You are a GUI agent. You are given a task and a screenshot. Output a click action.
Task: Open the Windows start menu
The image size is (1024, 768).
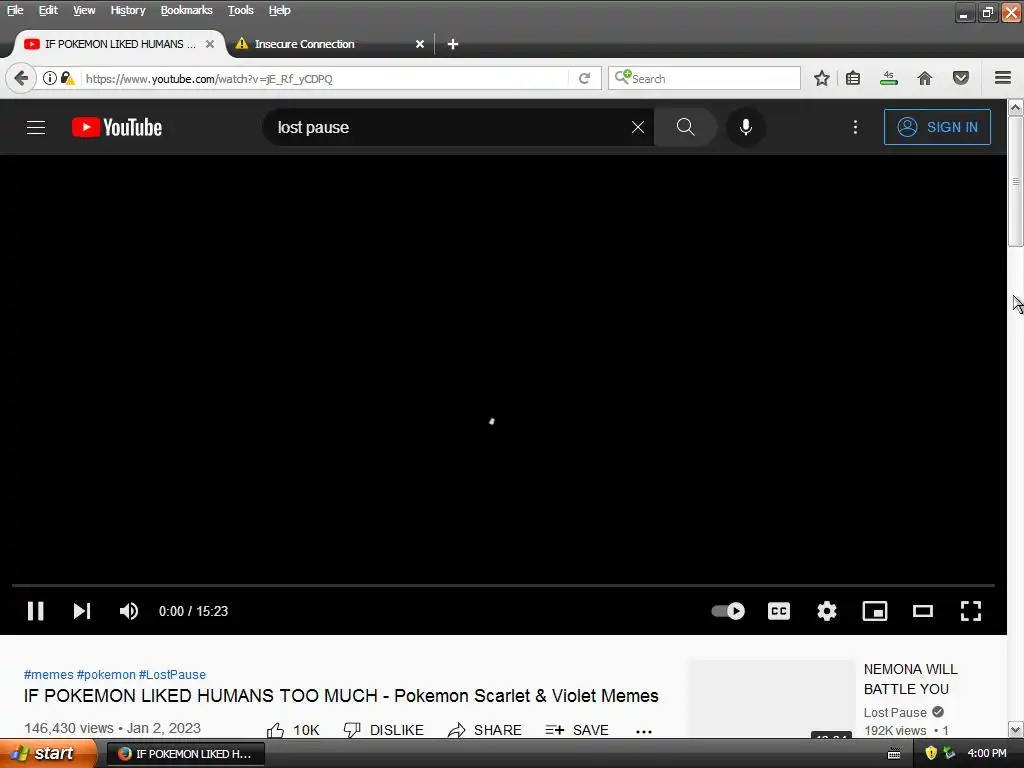(48, 754)
